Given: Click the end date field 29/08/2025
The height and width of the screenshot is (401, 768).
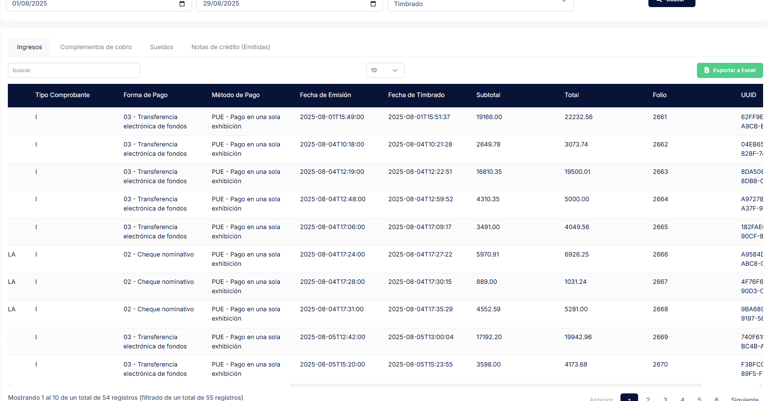Looking at the screenshot, I should pyautogui.click(x=289, y=4).
